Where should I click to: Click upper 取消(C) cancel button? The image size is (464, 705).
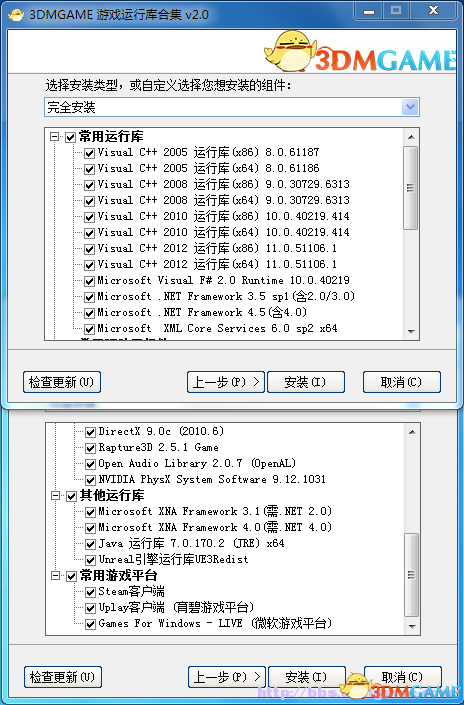point(402,382)
